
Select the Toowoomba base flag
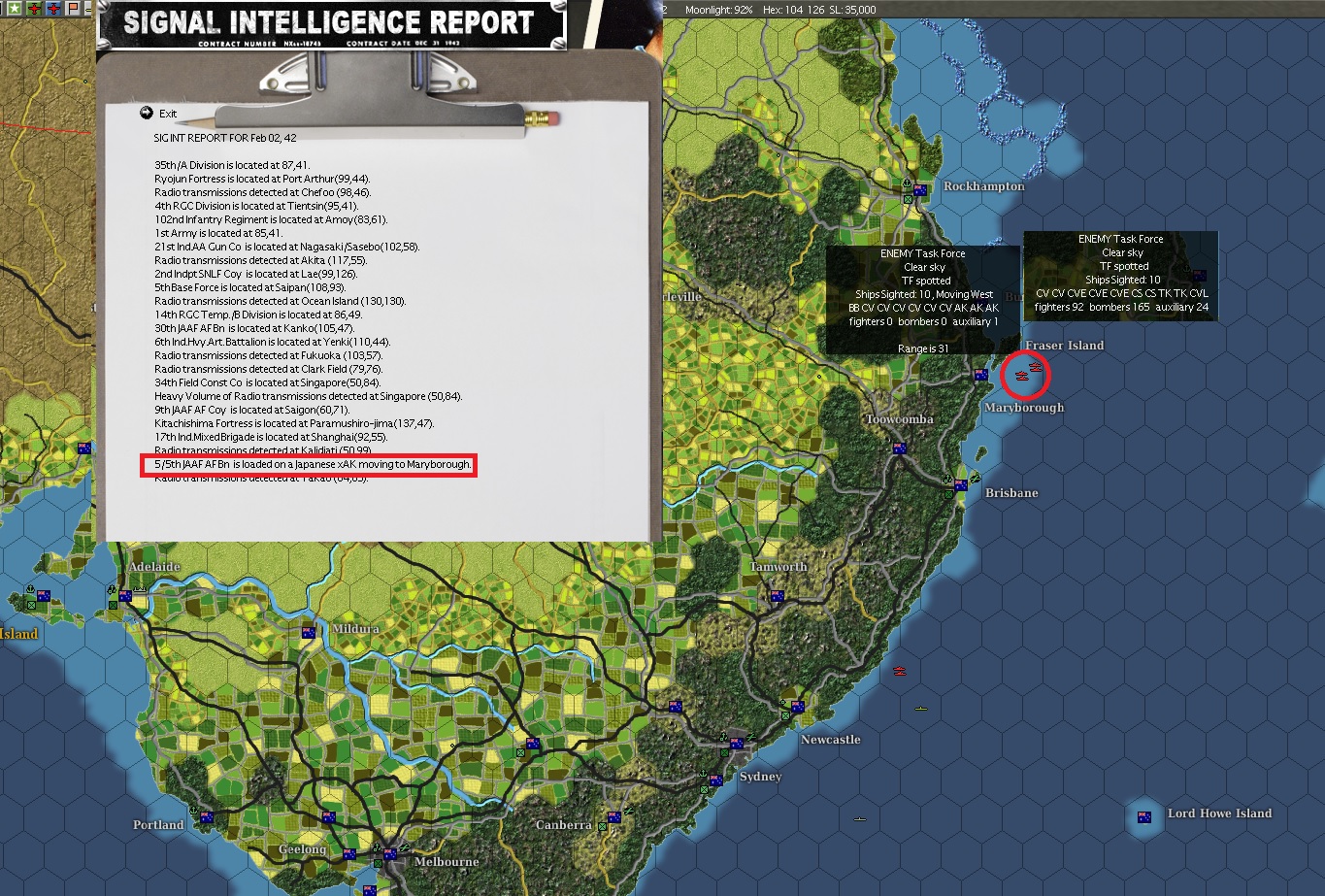[899, 448]
